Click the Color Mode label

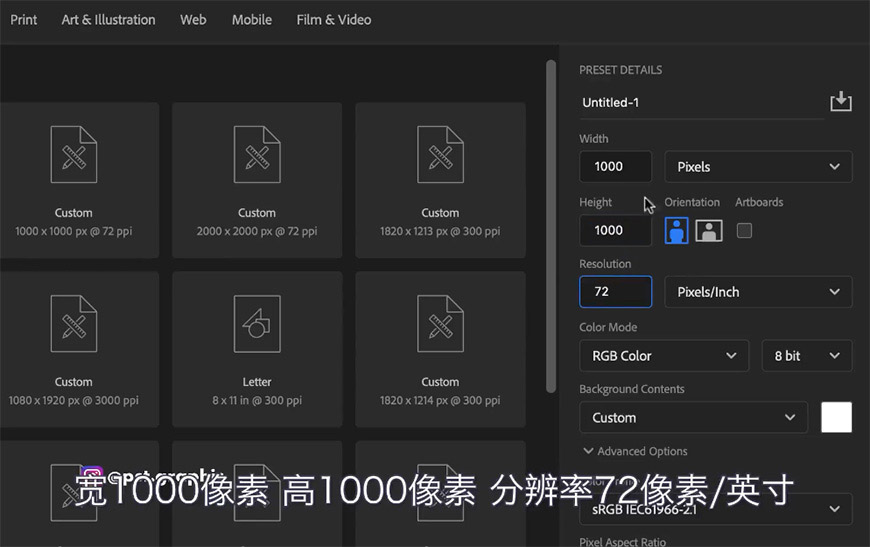[608, 327]
